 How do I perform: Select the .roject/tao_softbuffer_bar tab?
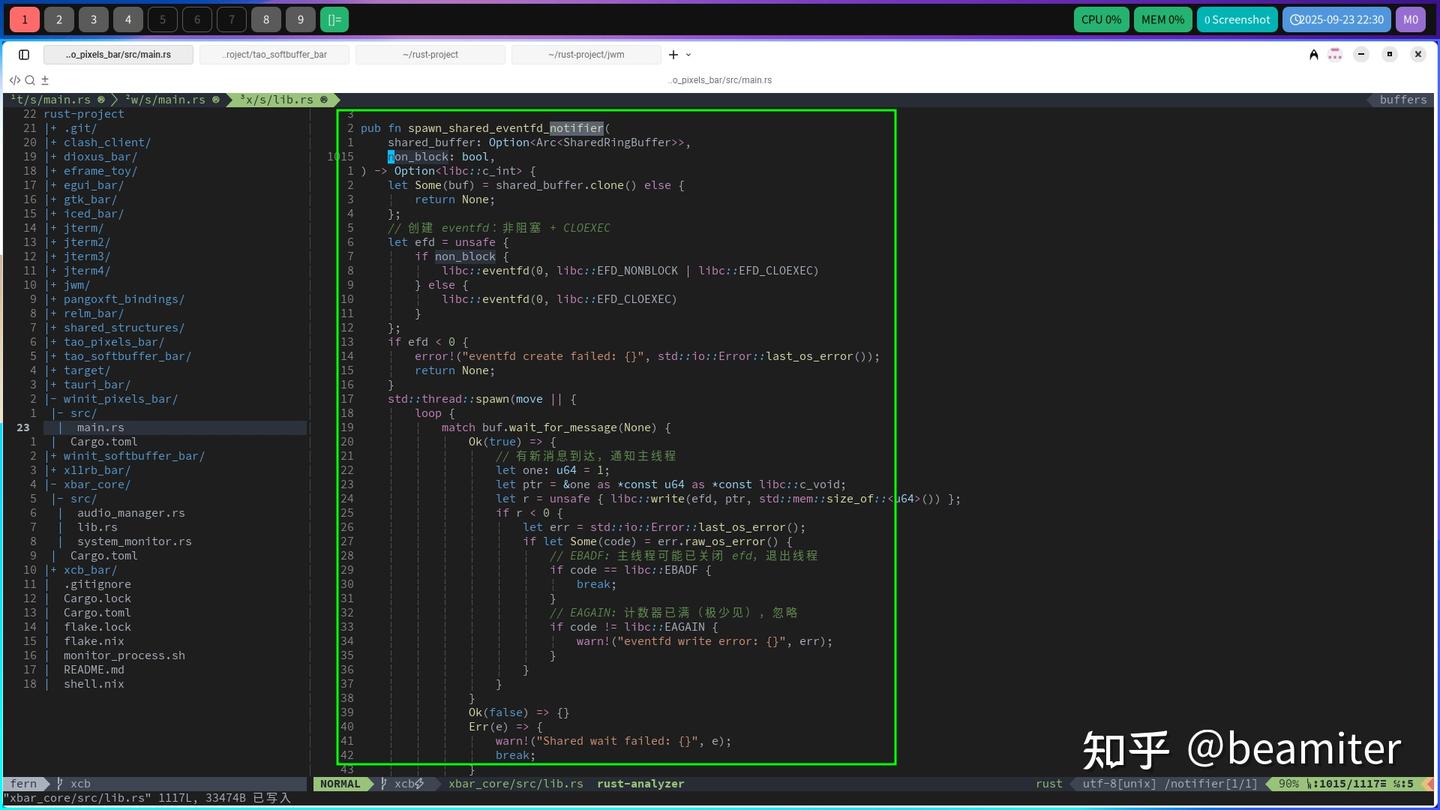(x=275, y=55)
